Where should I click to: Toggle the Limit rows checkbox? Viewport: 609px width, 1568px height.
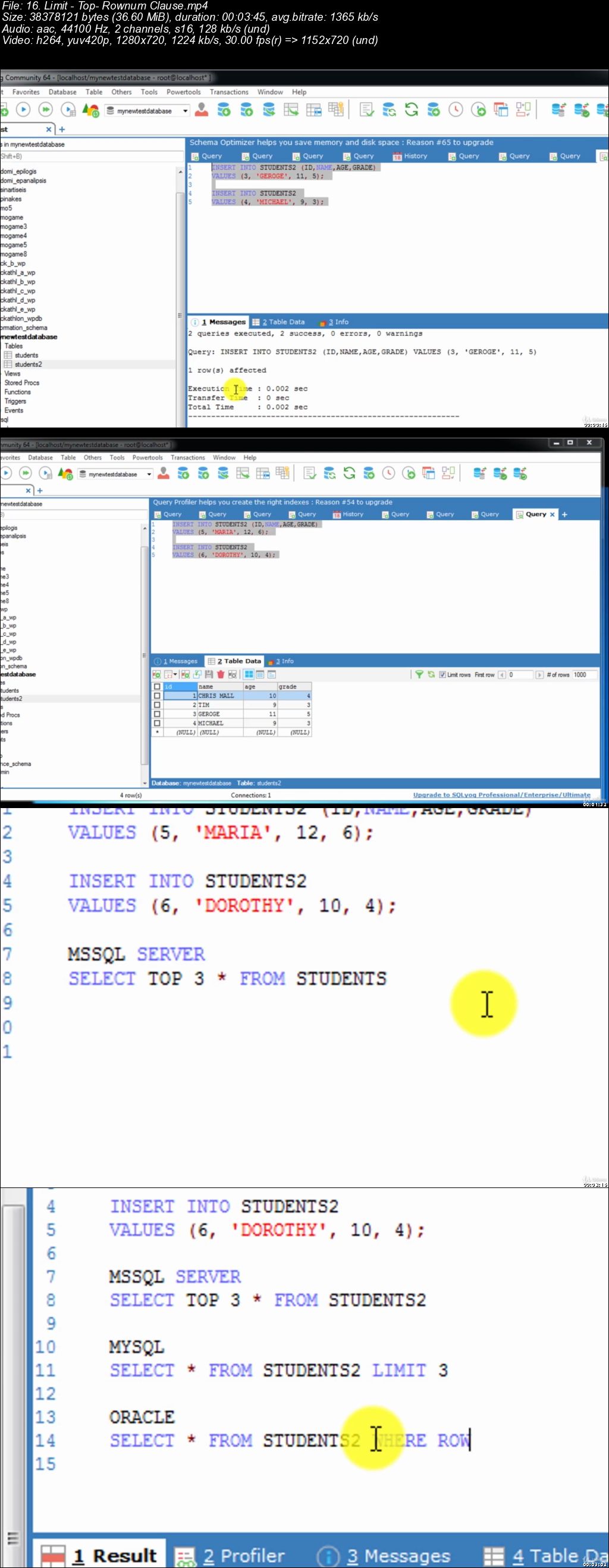pyautogui.click(x=442, y=674)
